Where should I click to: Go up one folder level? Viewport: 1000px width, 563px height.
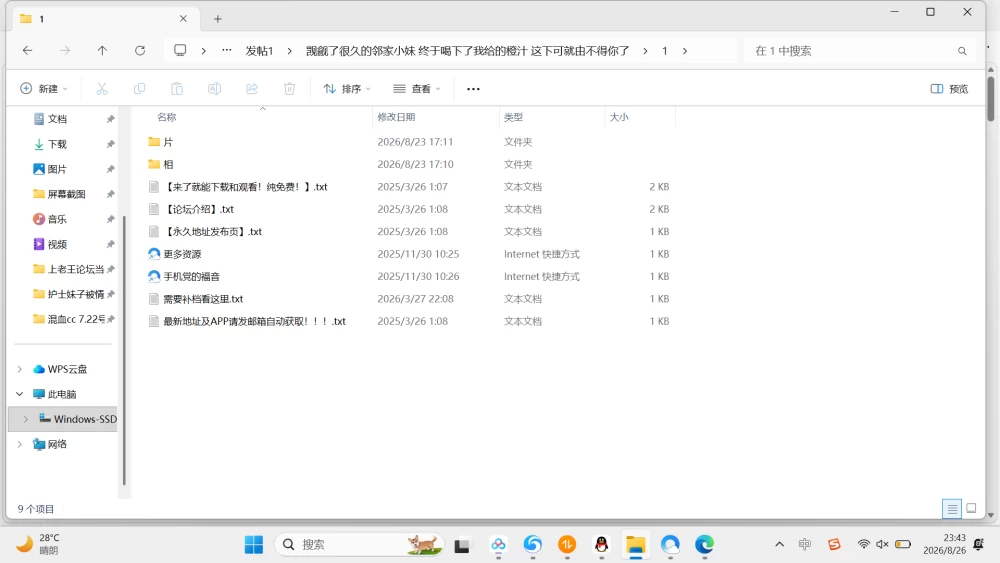[102, 50]
